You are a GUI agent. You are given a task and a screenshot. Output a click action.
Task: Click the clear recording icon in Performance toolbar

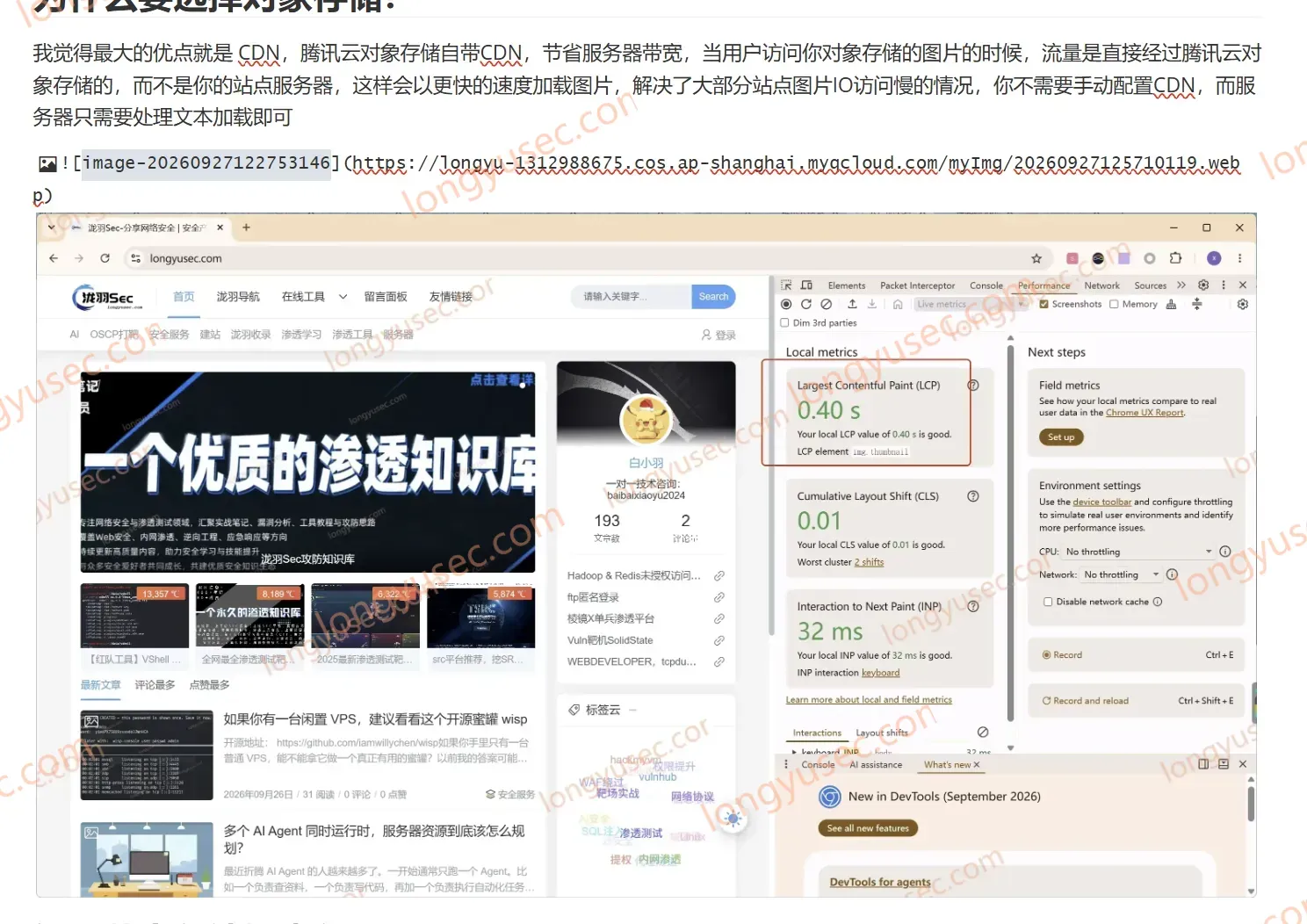pos(826,304)
